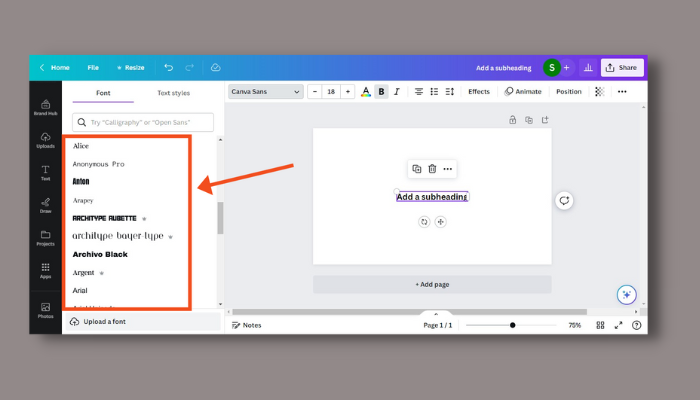Screen dimensions: 700x400
Task: Open the Brand Hub sidebar panel
Action: point(46,108)
